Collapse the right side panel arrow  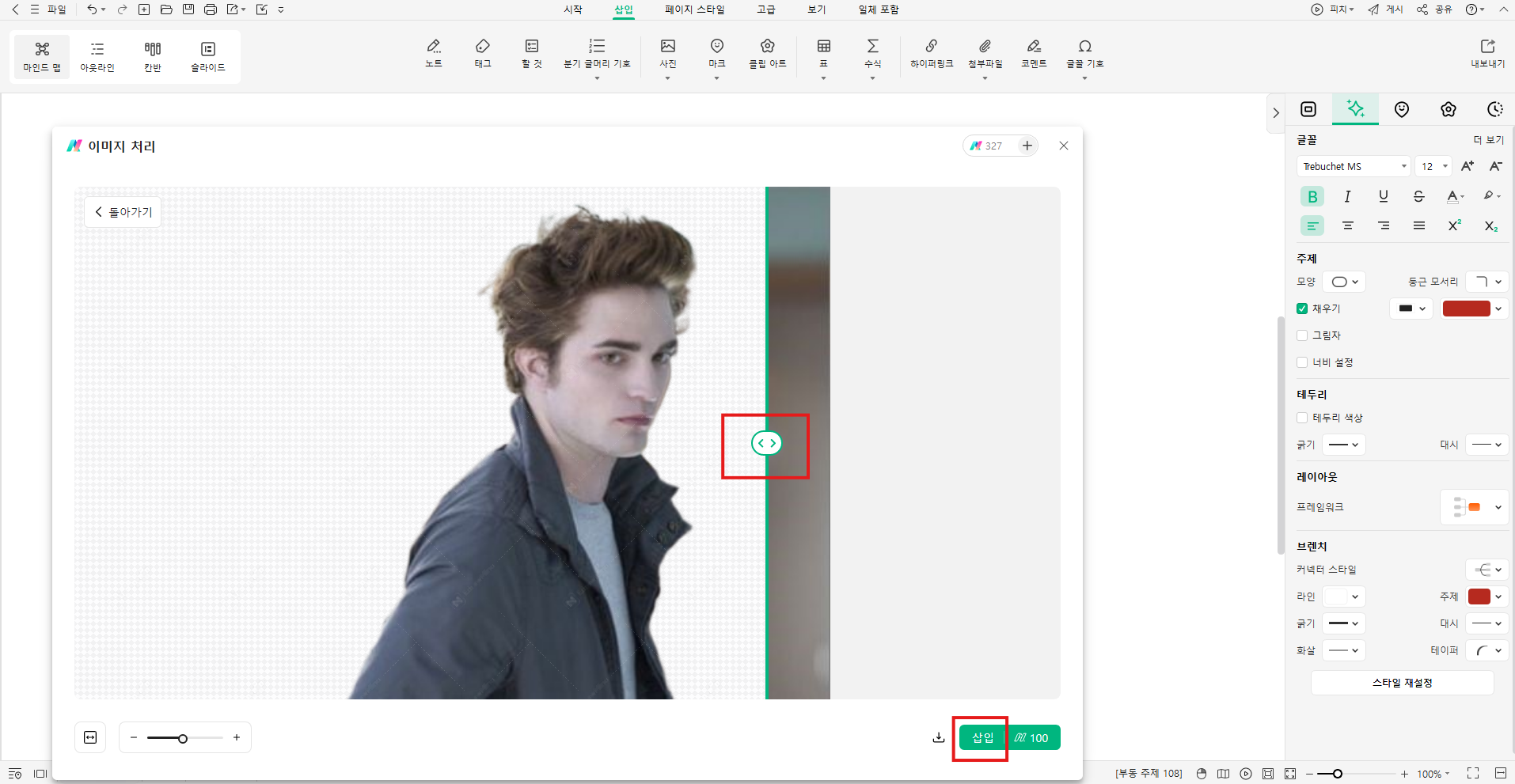pos(1276,112)
